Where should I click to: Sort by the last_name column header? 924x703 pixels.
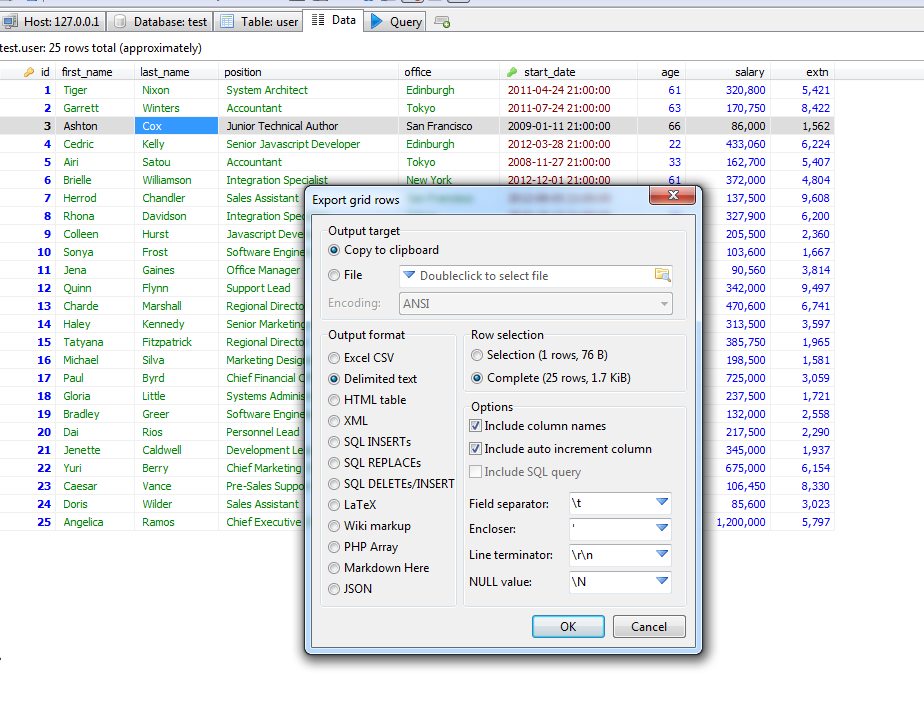177,72
